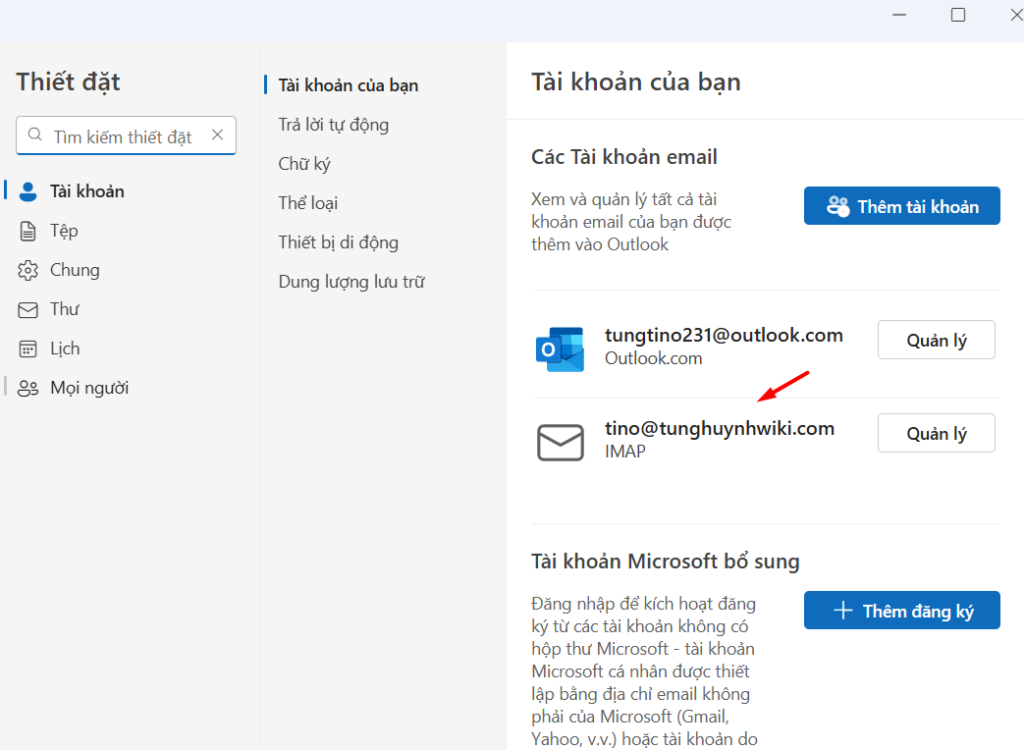This screenshot has width=1024, height=750.
Task: Click the Outlook logo for tungtino231 account
Action: (x=560, y=349)
